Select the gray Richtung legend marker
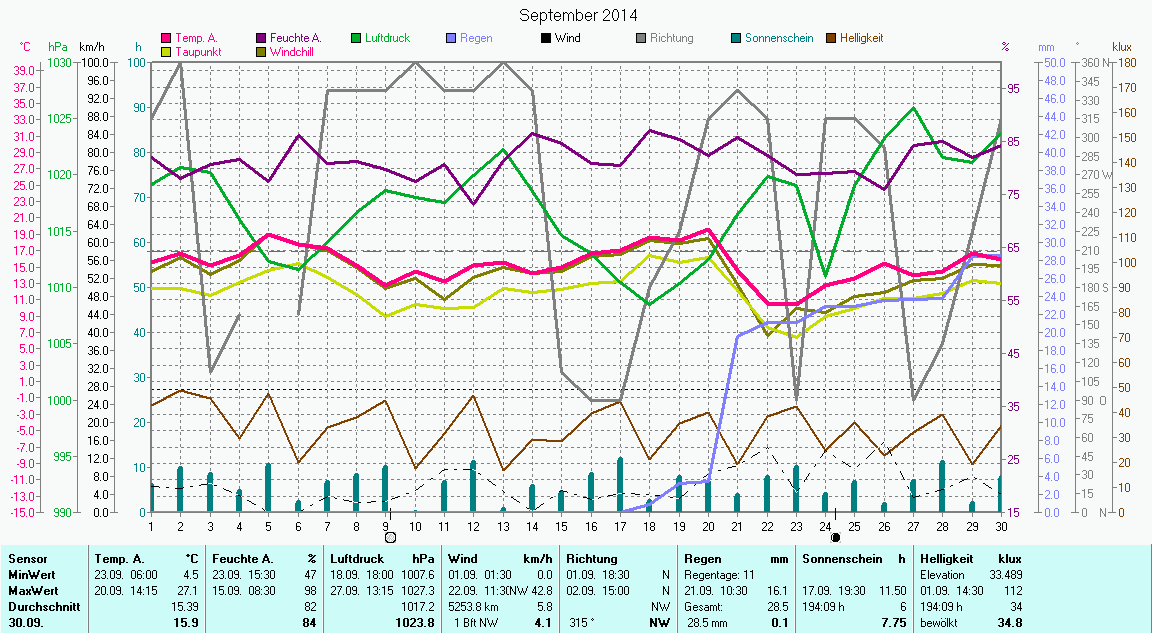1152x633 pixels. (641, 38)
